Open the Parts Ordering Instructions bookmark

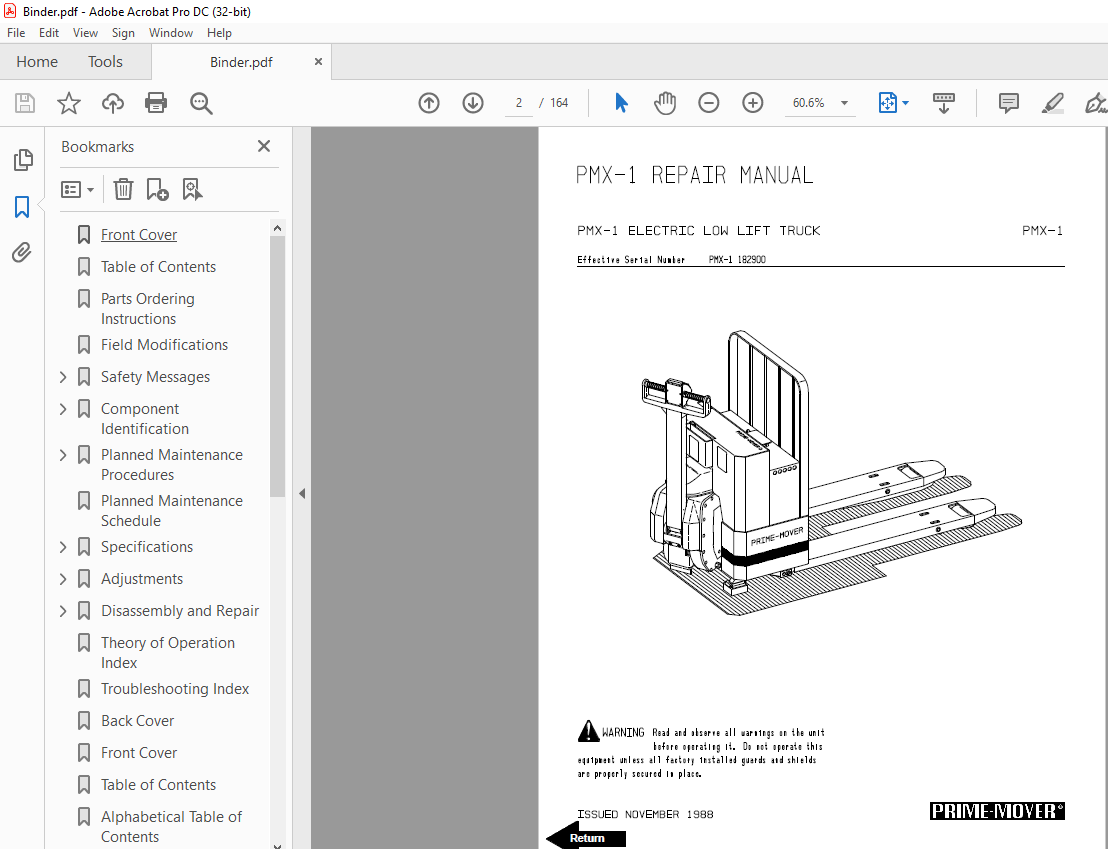148,309
